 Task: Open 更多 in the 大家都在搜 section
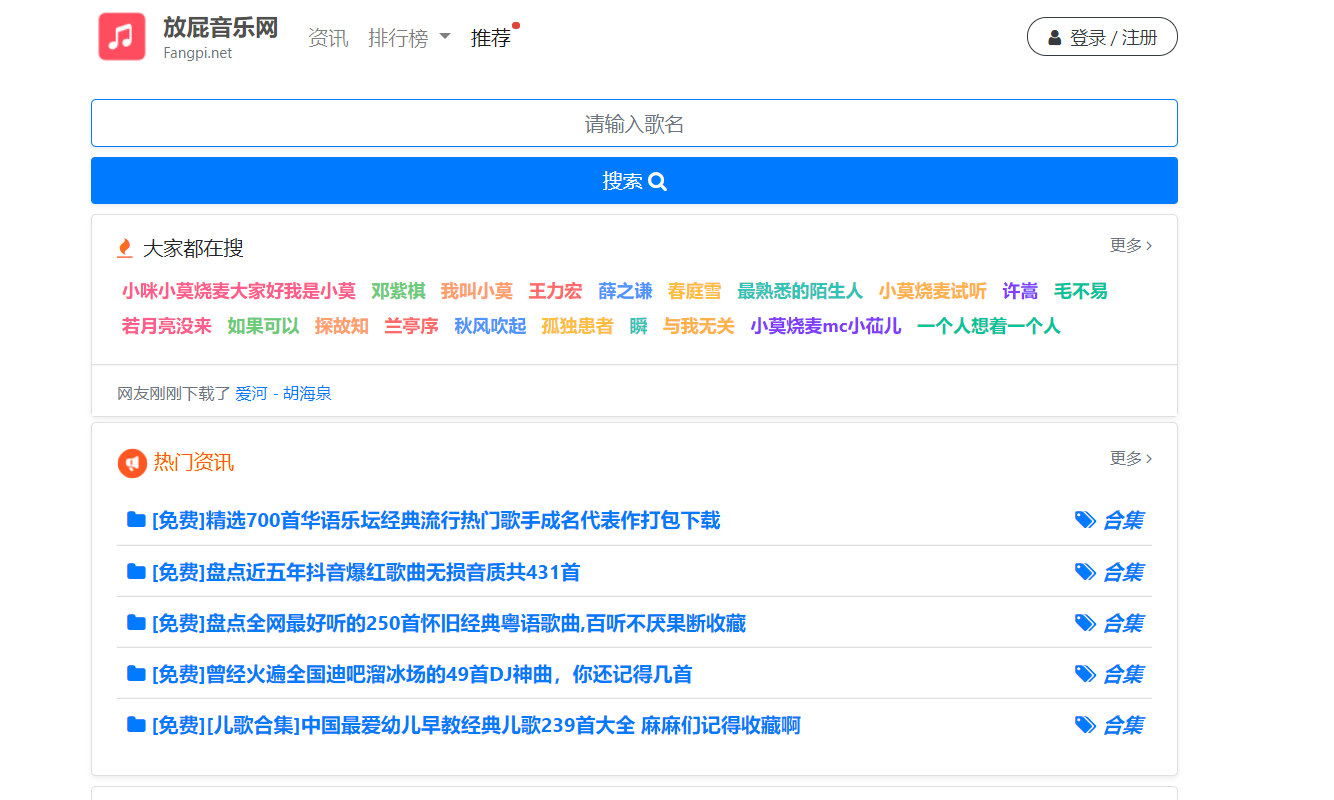point(1130,246)
